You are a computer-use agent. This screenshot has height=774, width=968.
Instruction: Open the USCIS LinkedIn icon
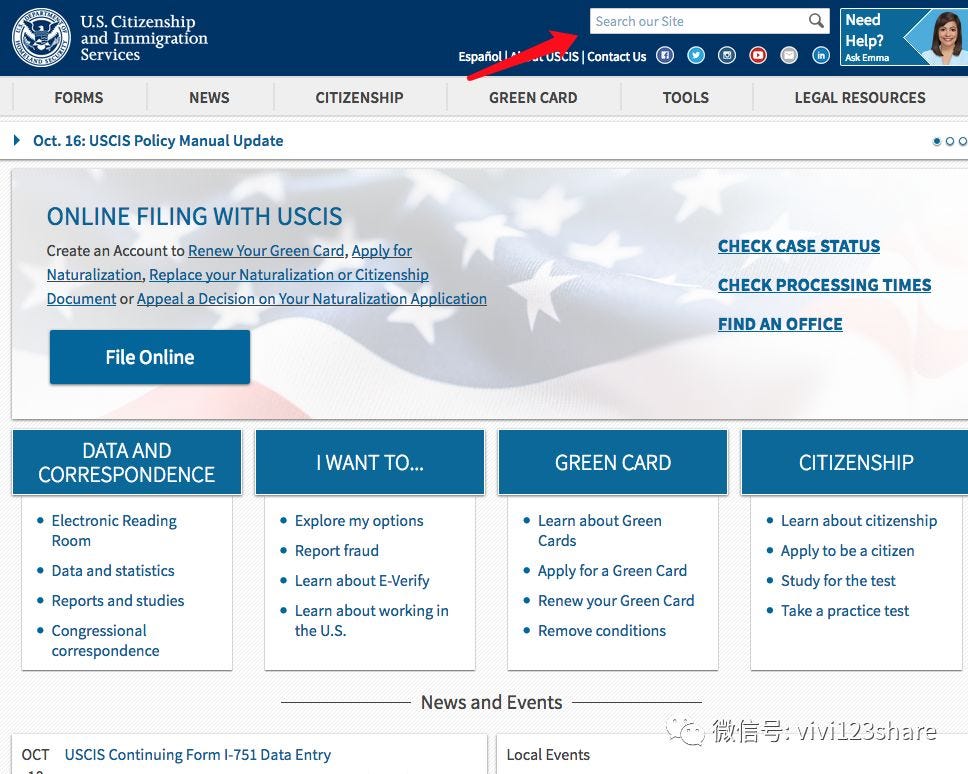pyautogui.click(x=820, y=56)
